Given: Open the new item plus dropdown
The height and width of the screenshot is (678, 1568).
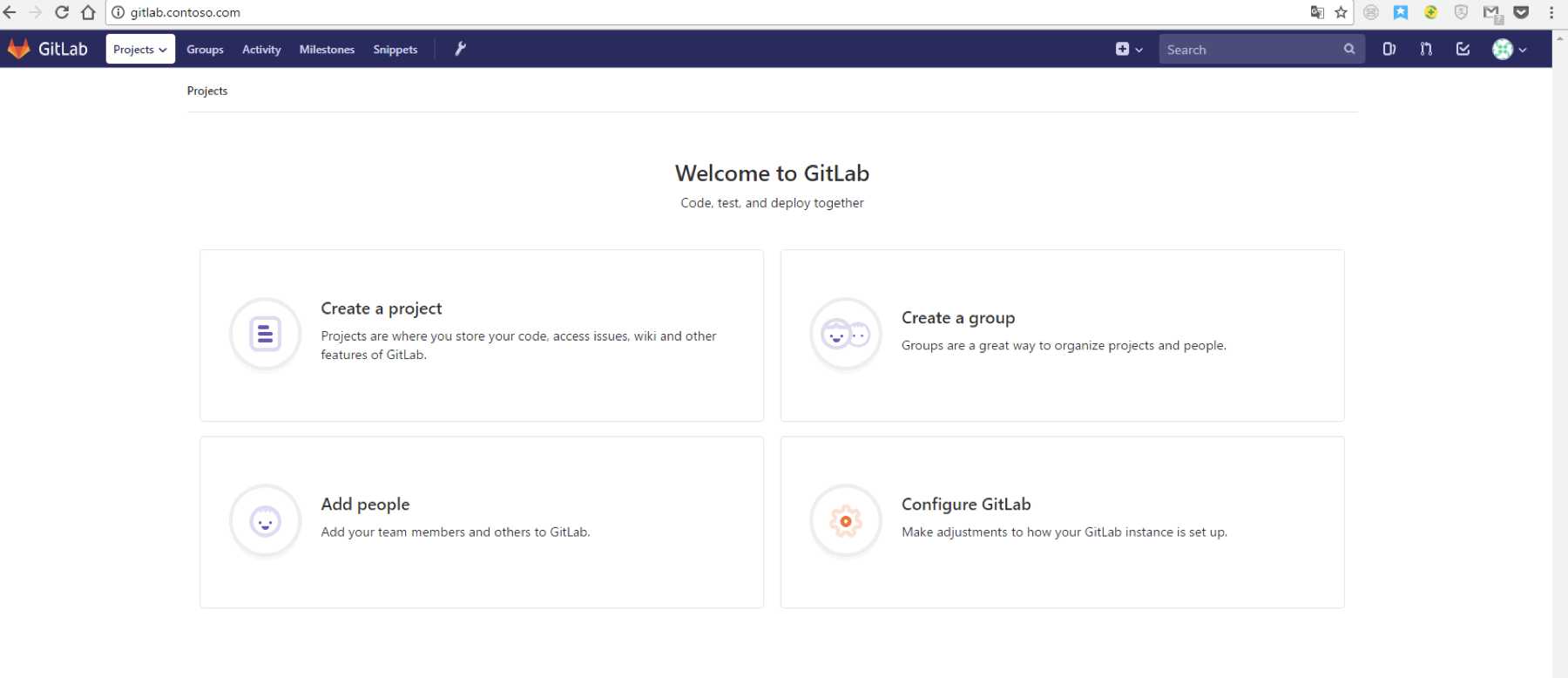Looking at the screenshot, I should 1129,50.
